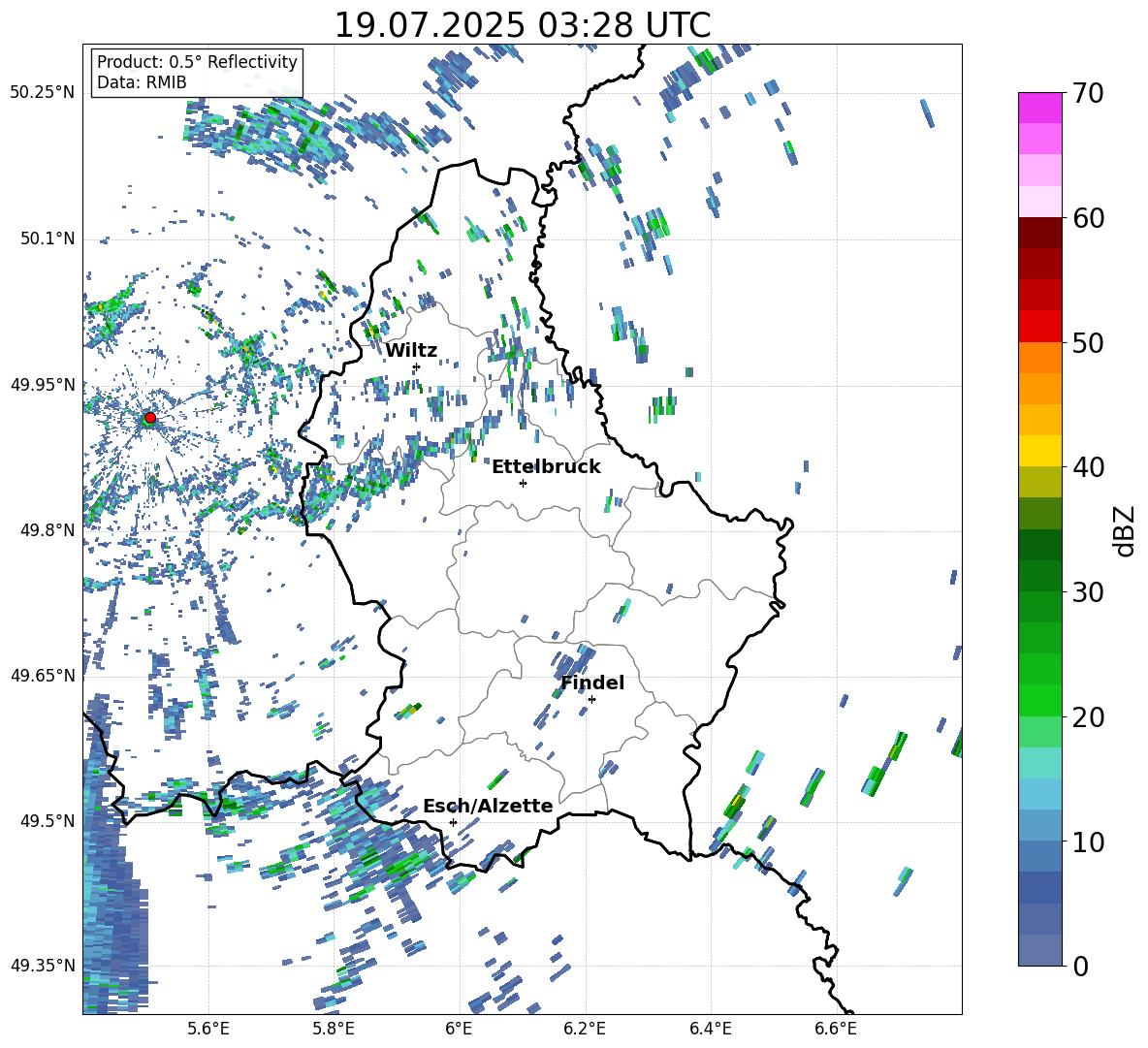Click the Product: 0.5° Reflectivity text

197,61
